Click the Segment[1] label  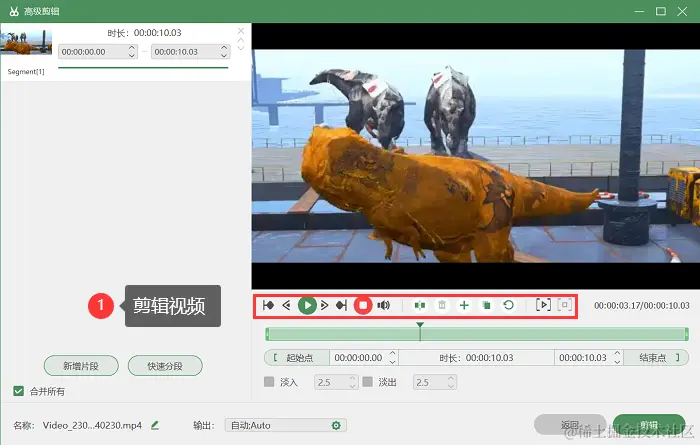point(26,71)
